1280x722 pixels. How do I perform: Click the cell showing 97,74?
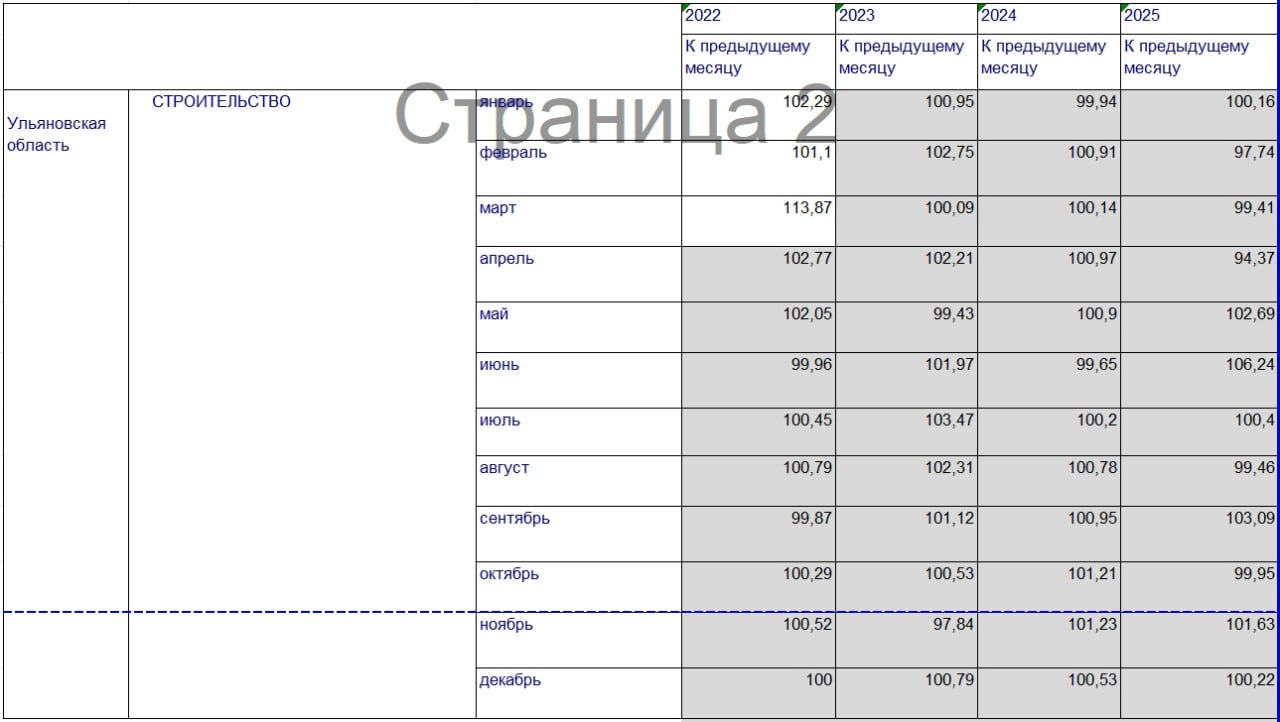[1198, 167]
